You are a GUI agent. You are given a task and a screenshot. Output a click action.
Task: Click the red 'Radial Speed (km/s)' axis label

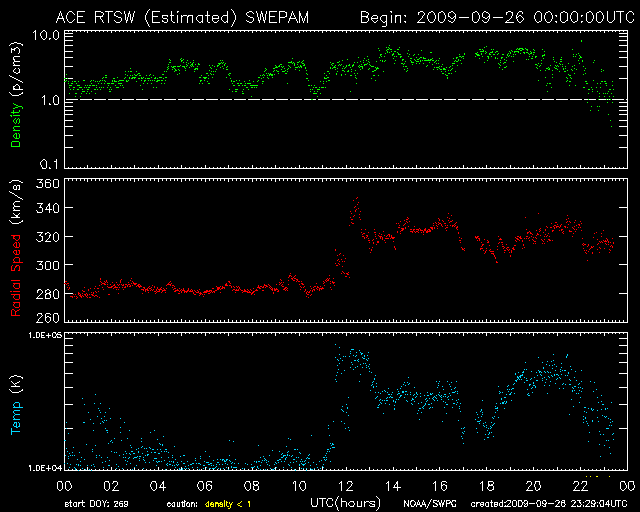pyautogui.click(x=16, y=248)
